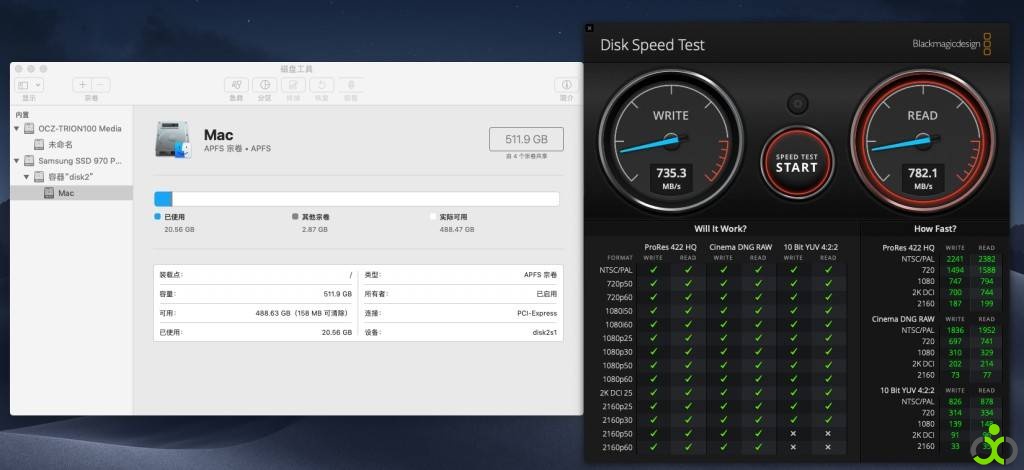This screenshot has width=1024, height=470.
Task: Click the 488.47 GB available value
Action: click(456, 230)
